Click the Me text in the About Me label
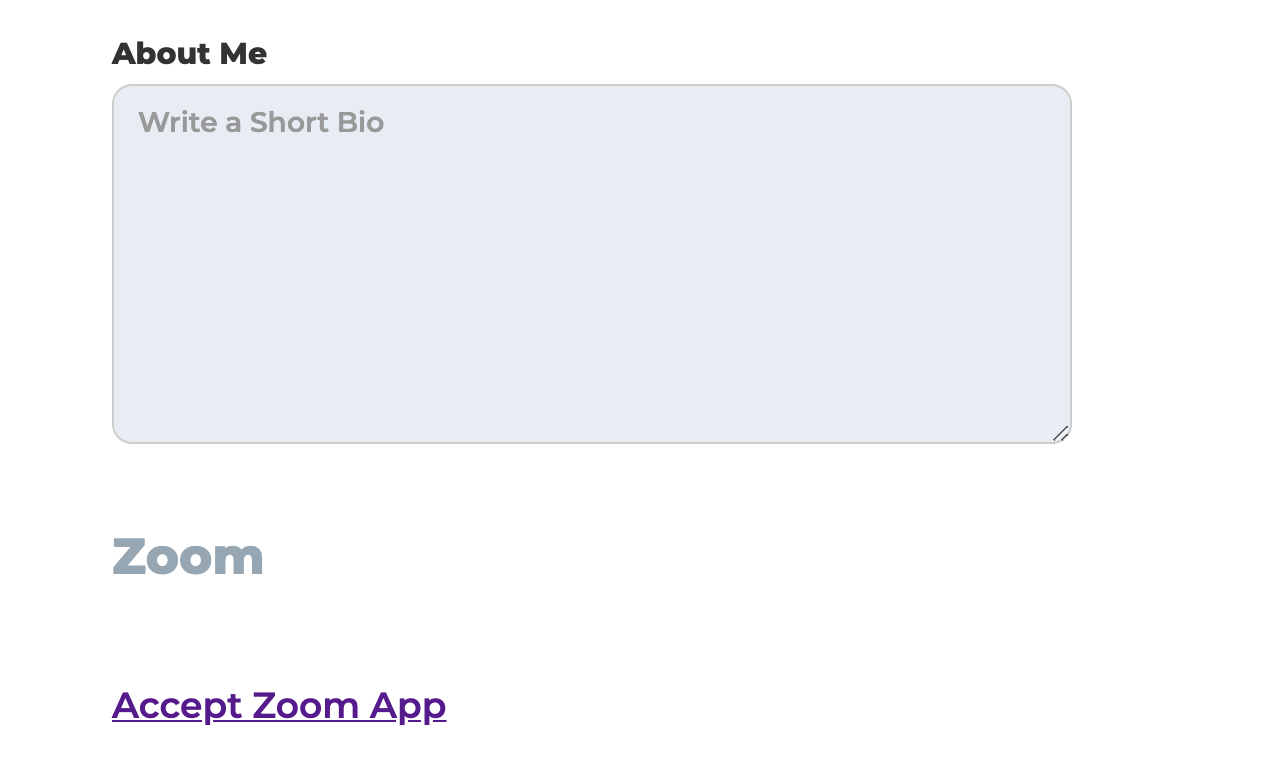The width and height of the screenshot is (1274, 768). [243, 54]
